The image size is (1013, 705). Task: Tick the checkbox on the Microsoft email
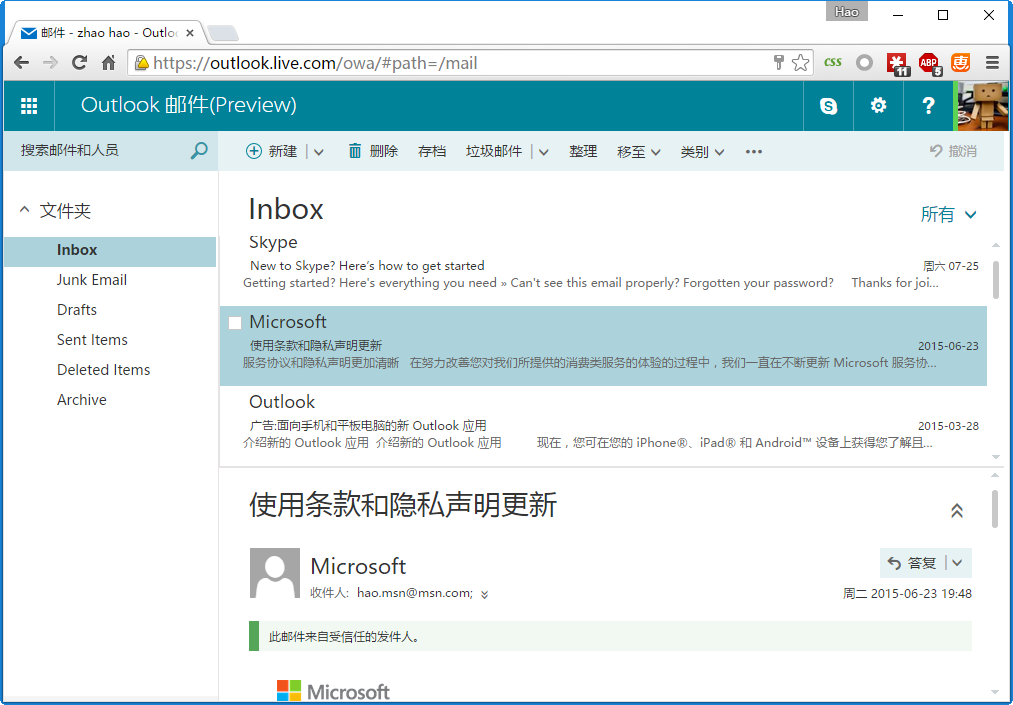pos(235,322)
